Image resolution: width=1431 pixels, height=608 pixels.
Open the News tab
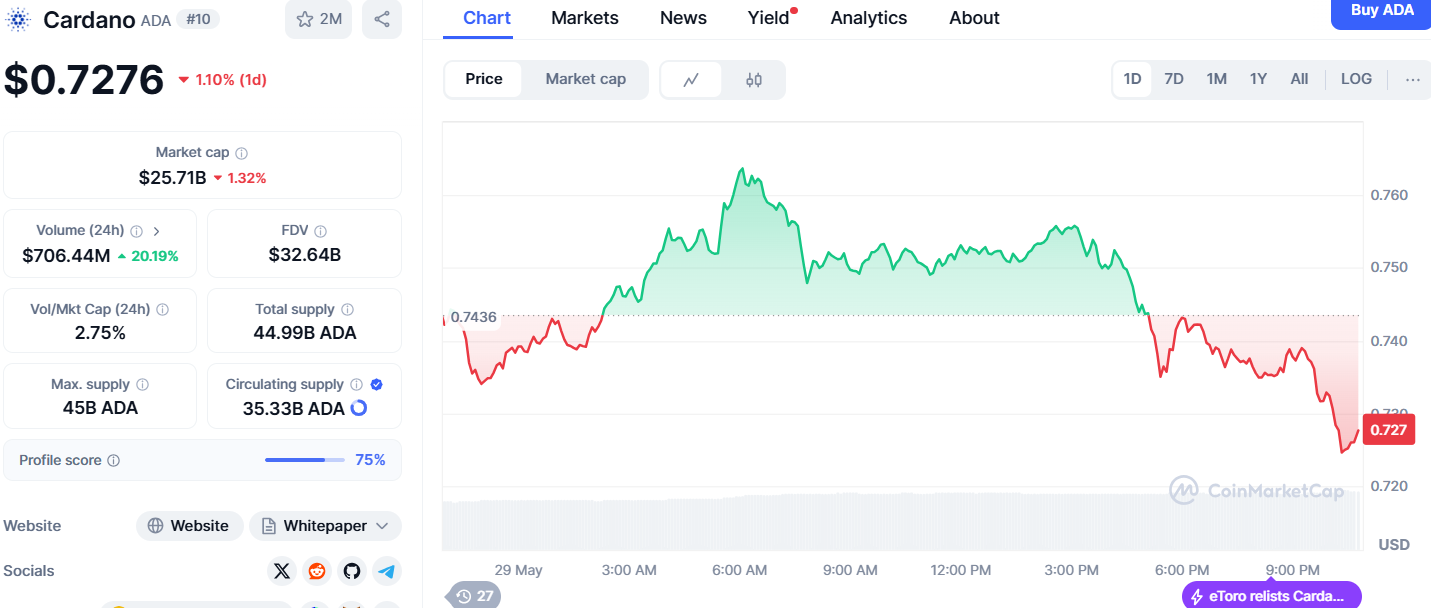683,18
